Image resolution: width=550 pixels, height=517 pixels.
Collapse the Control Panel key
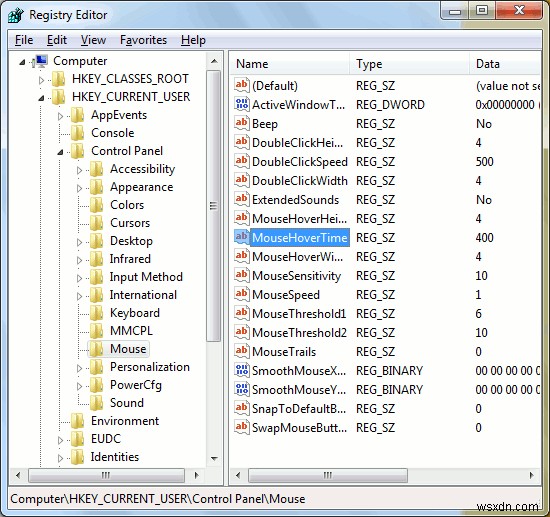click(60, 152)
